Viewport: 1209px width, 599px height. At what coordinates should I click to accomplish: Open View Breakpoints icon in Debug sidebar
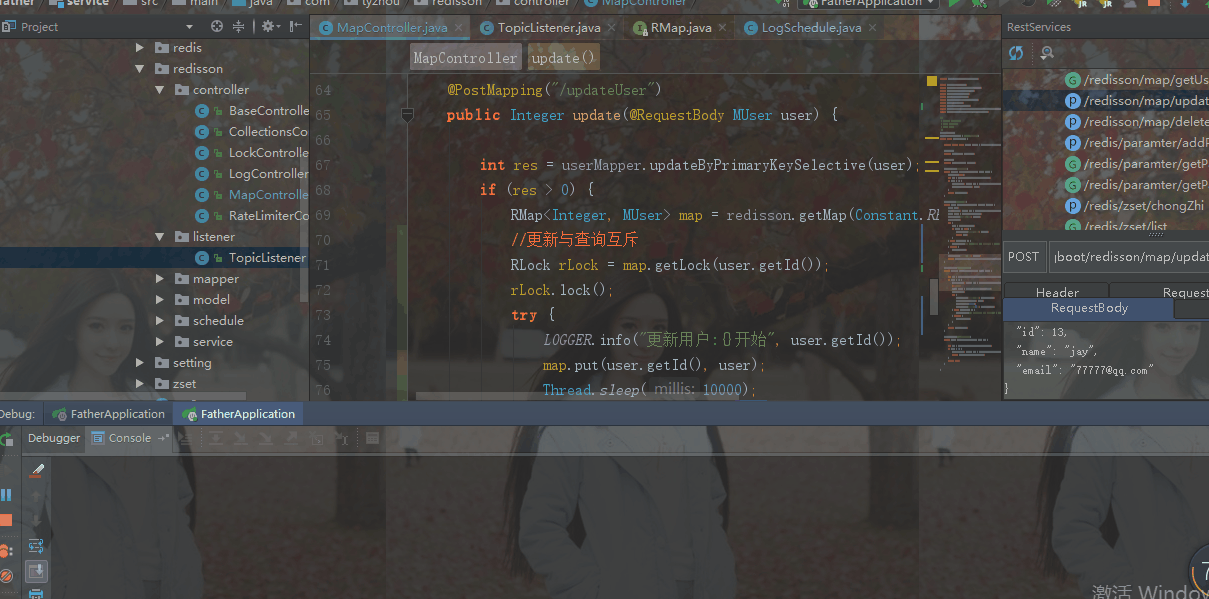tap(6, 551)
